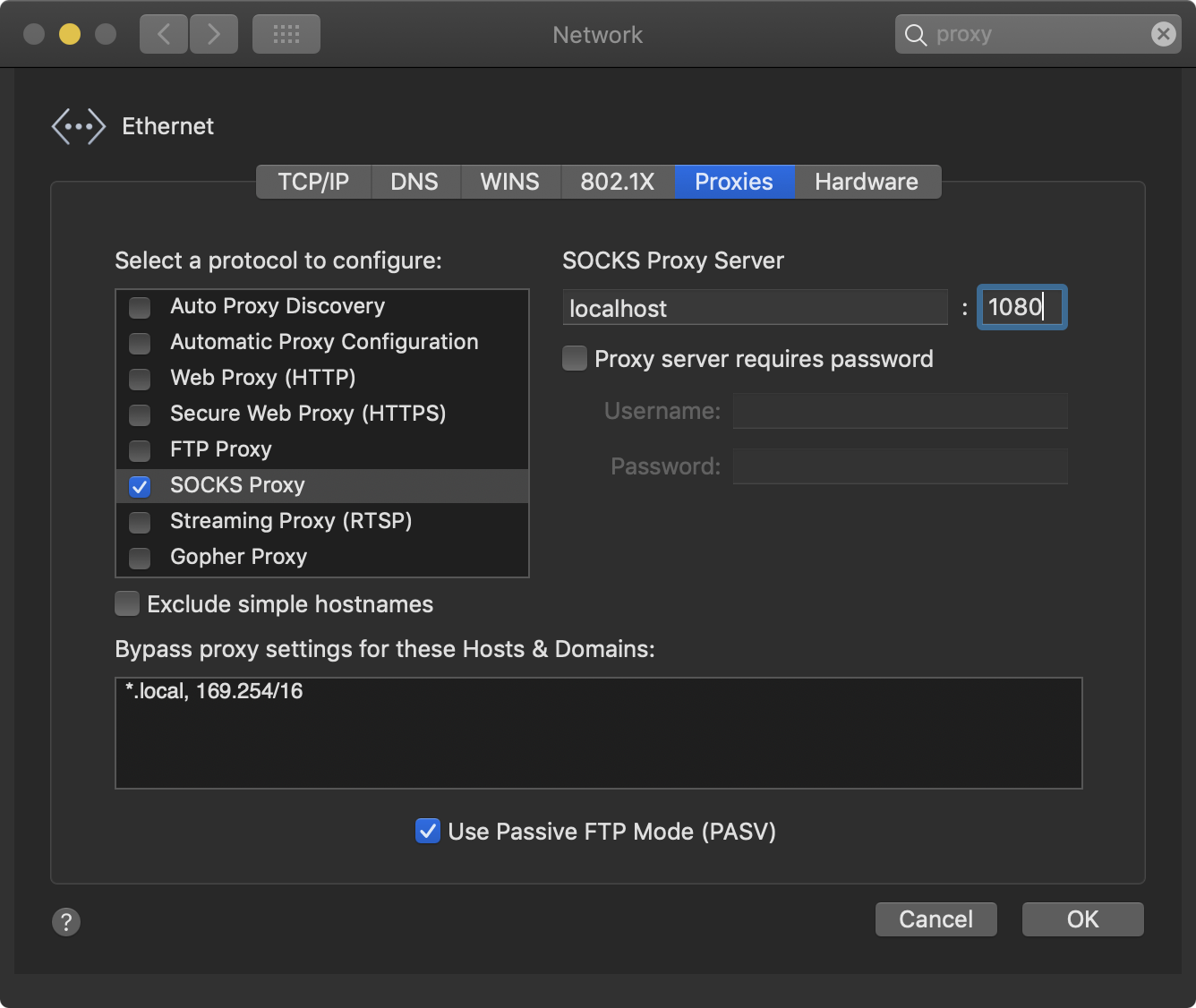This screenshot has width=1196, height=1008.
Task: Click the localhost server address field
Action: (754, 308)
